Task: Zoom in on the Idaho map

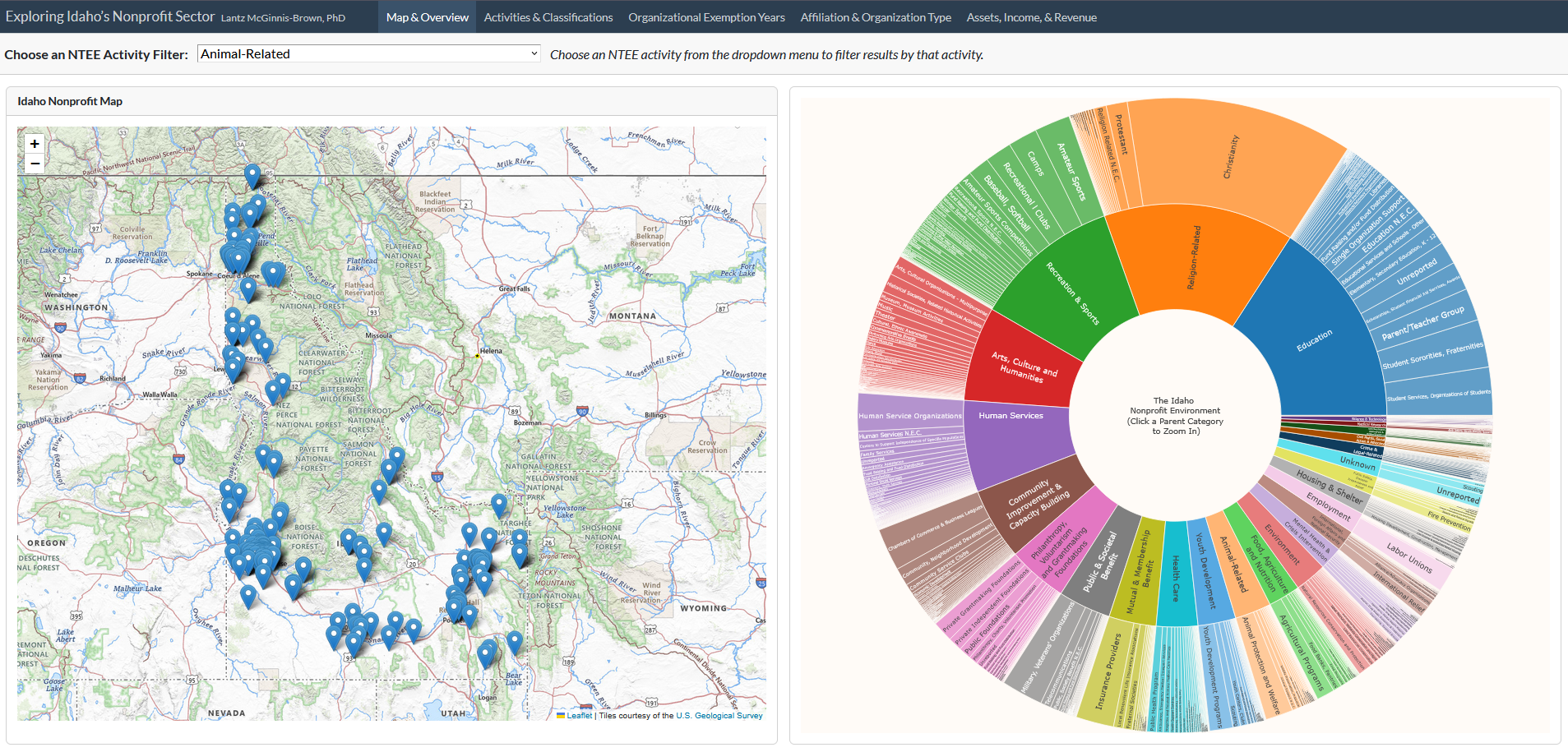Action: tap(35, 144)
